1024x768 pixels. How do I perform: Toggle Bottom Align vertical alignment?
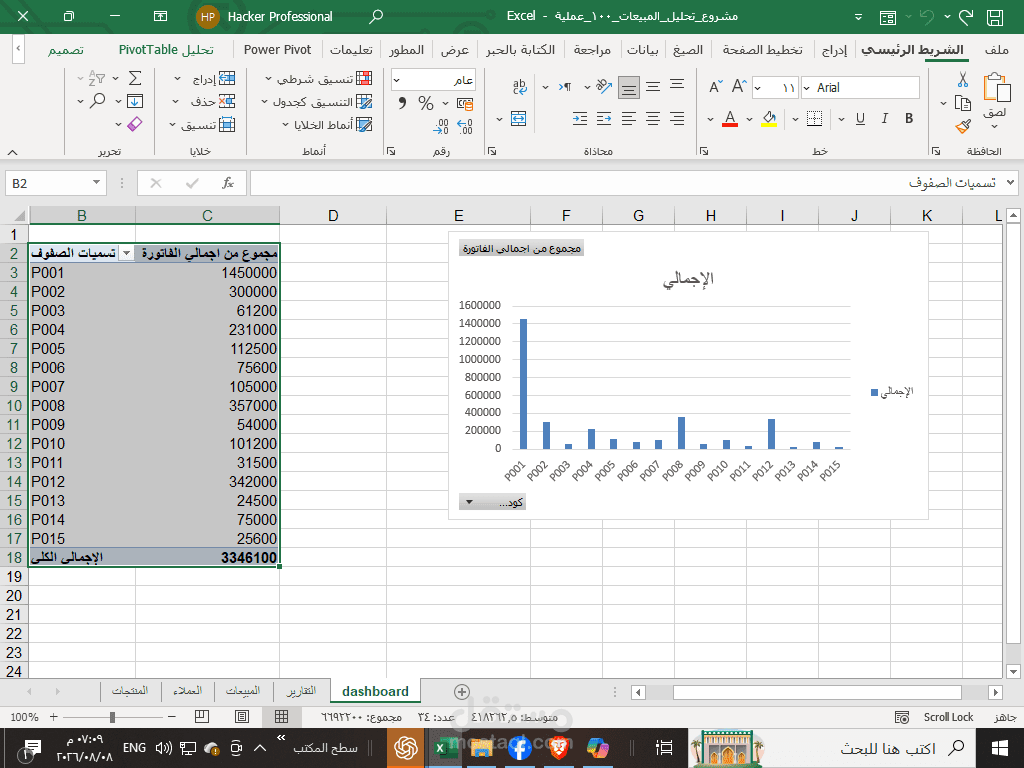point(629,88)
